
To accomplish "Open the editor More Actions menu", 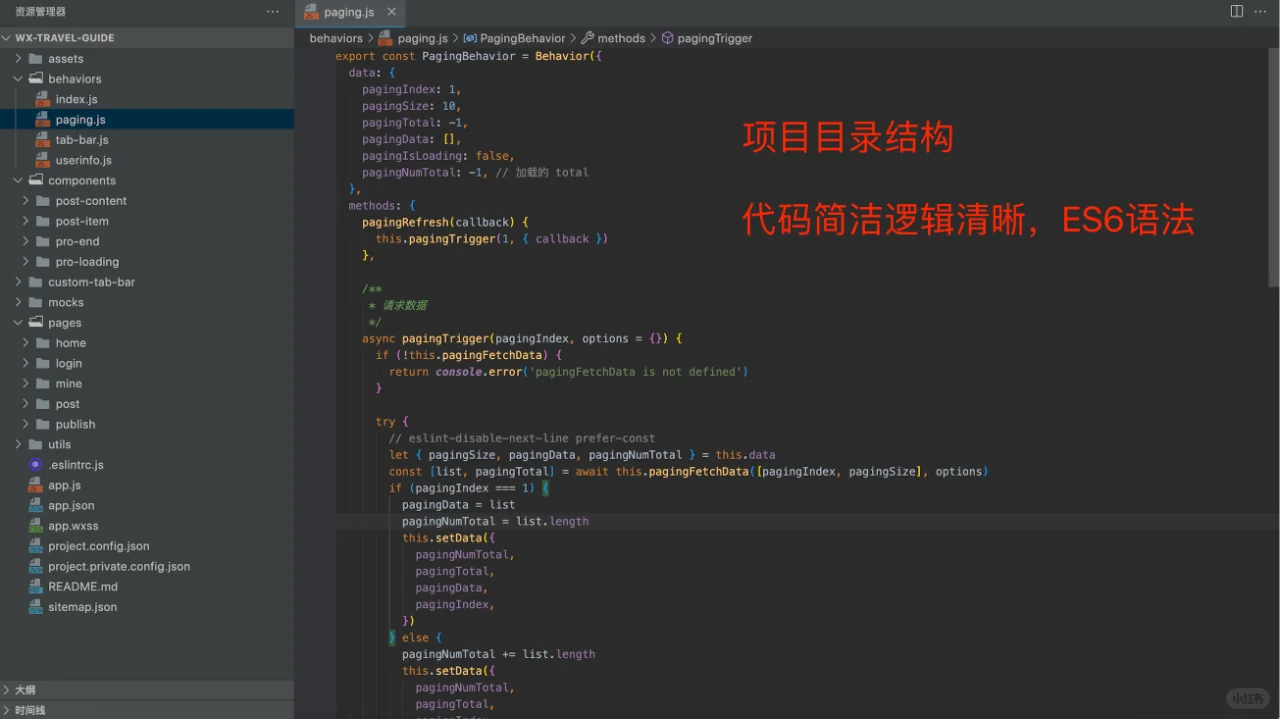I will (x=1259, y=10).
